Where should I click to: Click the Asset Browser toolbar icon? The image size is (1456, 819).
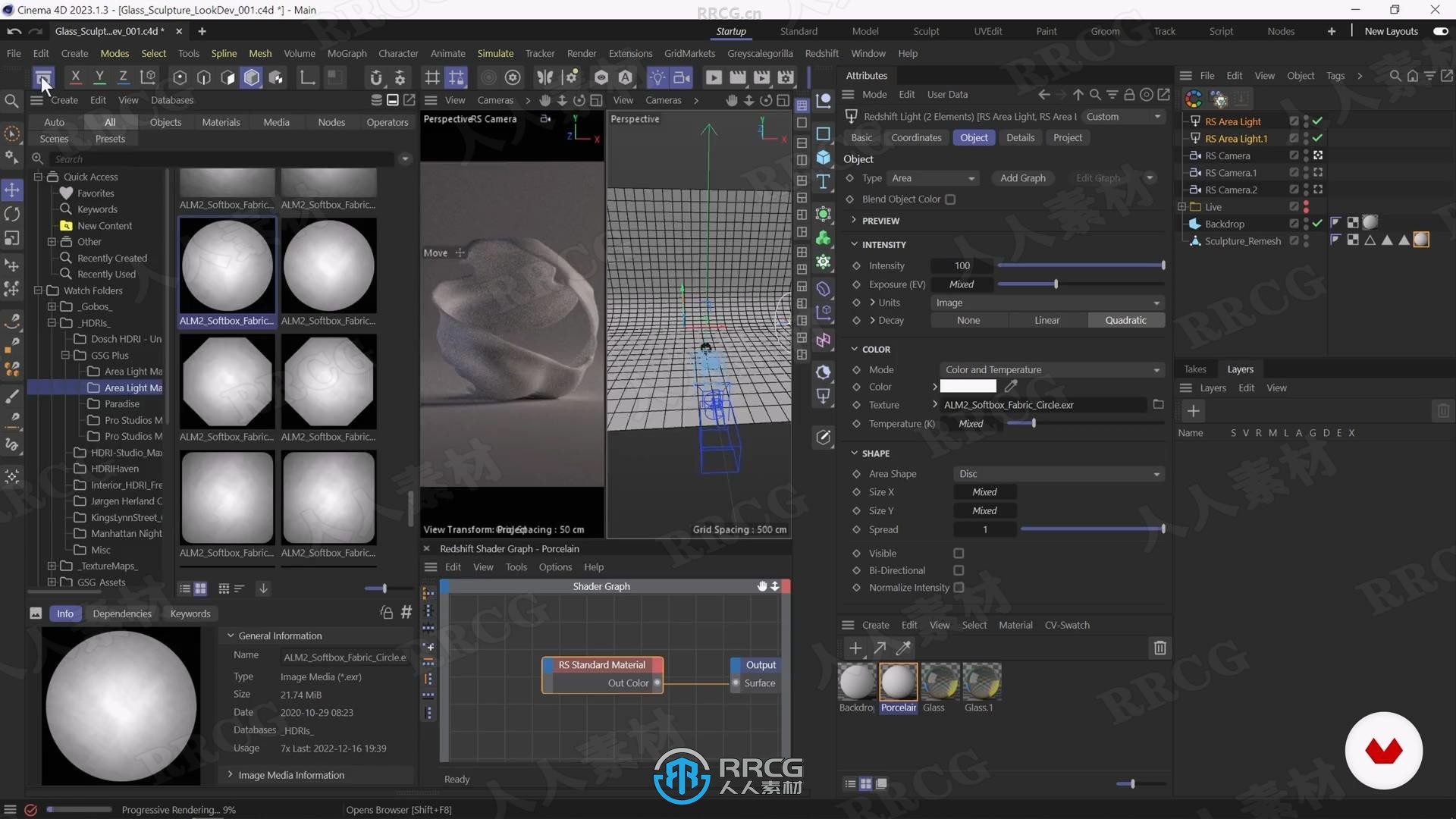[x=43, y=77]
